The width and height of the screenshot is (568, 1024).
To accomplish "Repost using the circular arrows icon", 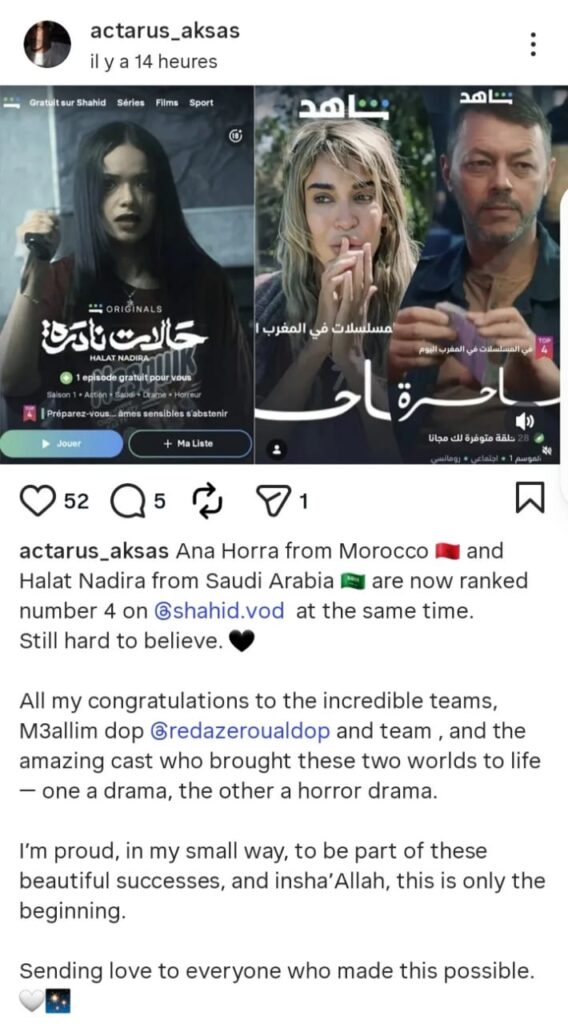I will click(x=208, y=502).
